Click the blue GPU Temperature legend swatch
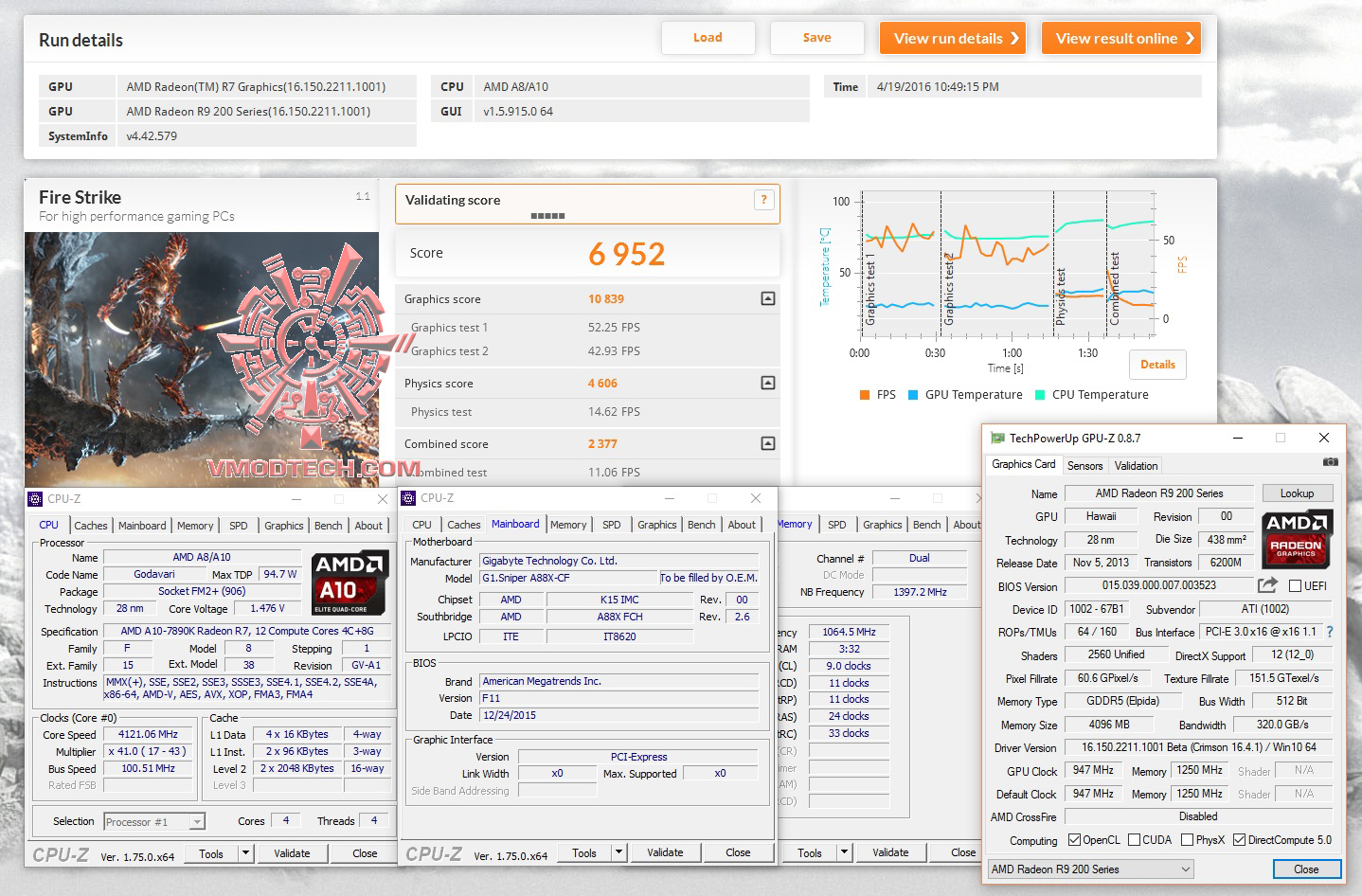This screenshot has height=896, width=1362. click(x=913, y=395)
